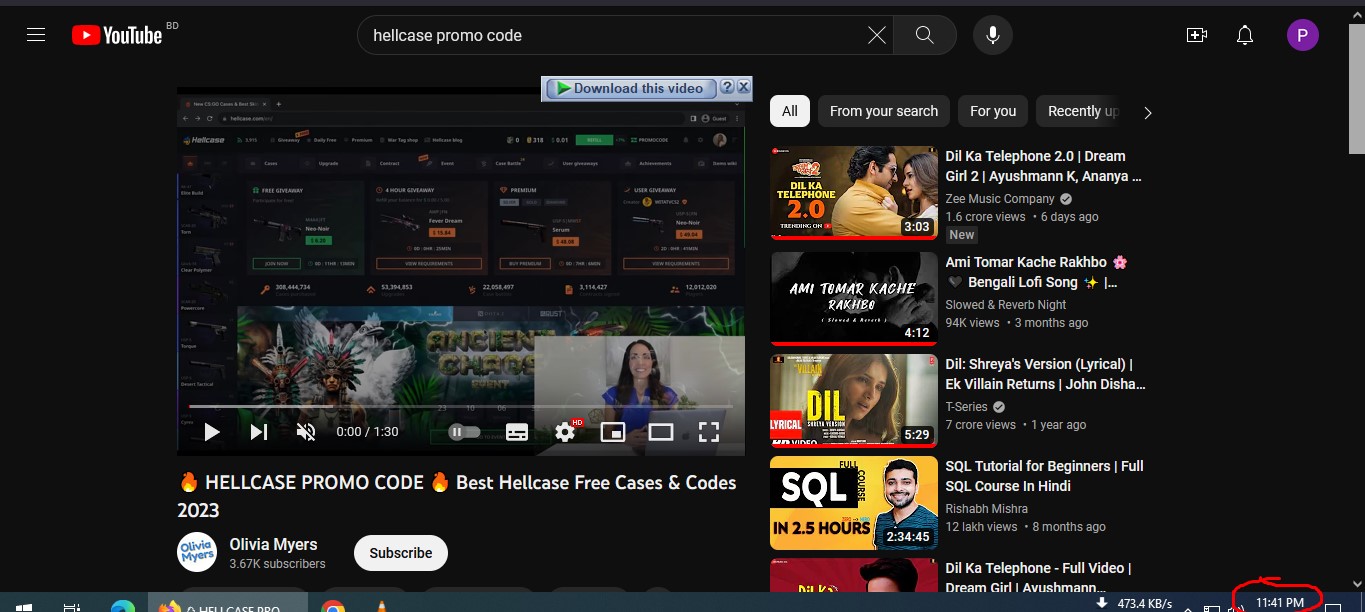This screenshot has width=1365, height=612.
Task: Open Zee Music Company channel
Action: click(x=1000, y=199)
